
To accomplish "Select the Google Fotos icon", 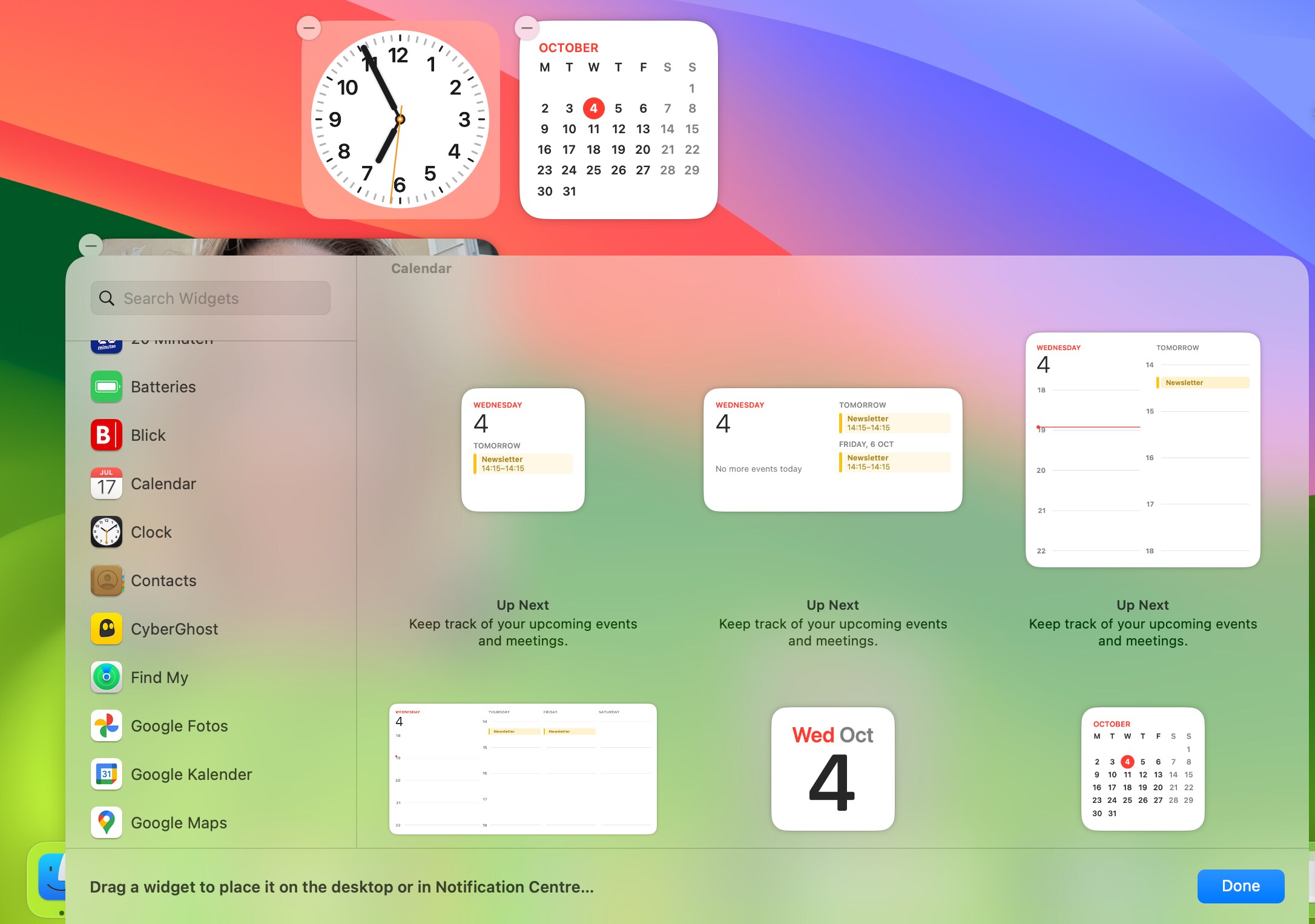I will coord(106,725).
